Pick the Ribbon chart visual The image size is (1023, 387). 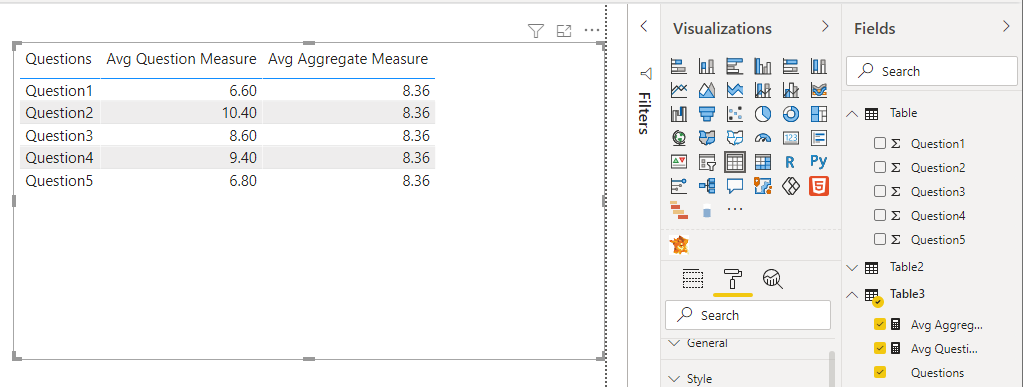coord(819,90)
